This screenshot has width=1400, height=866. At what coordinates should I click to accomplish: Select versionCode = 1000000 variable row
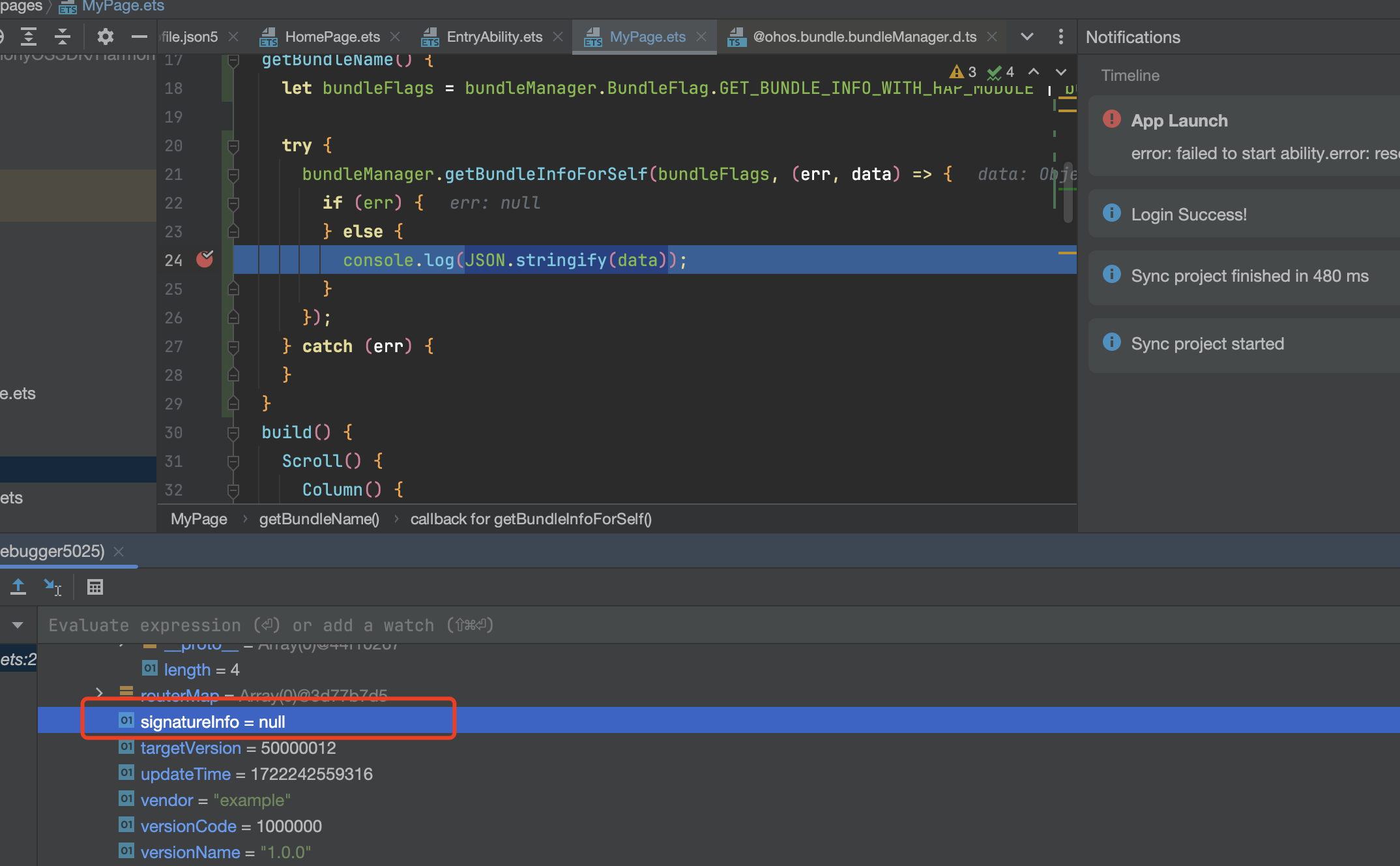[x=719, y=826]
